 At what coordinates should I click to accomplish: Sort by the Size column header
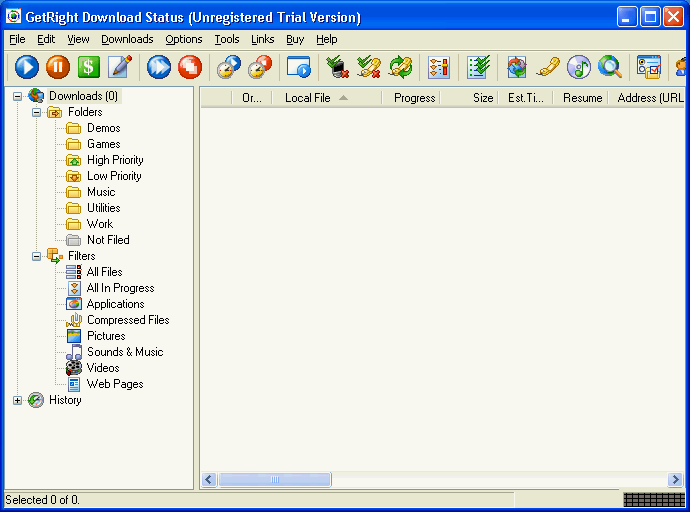tap(468, 98)
